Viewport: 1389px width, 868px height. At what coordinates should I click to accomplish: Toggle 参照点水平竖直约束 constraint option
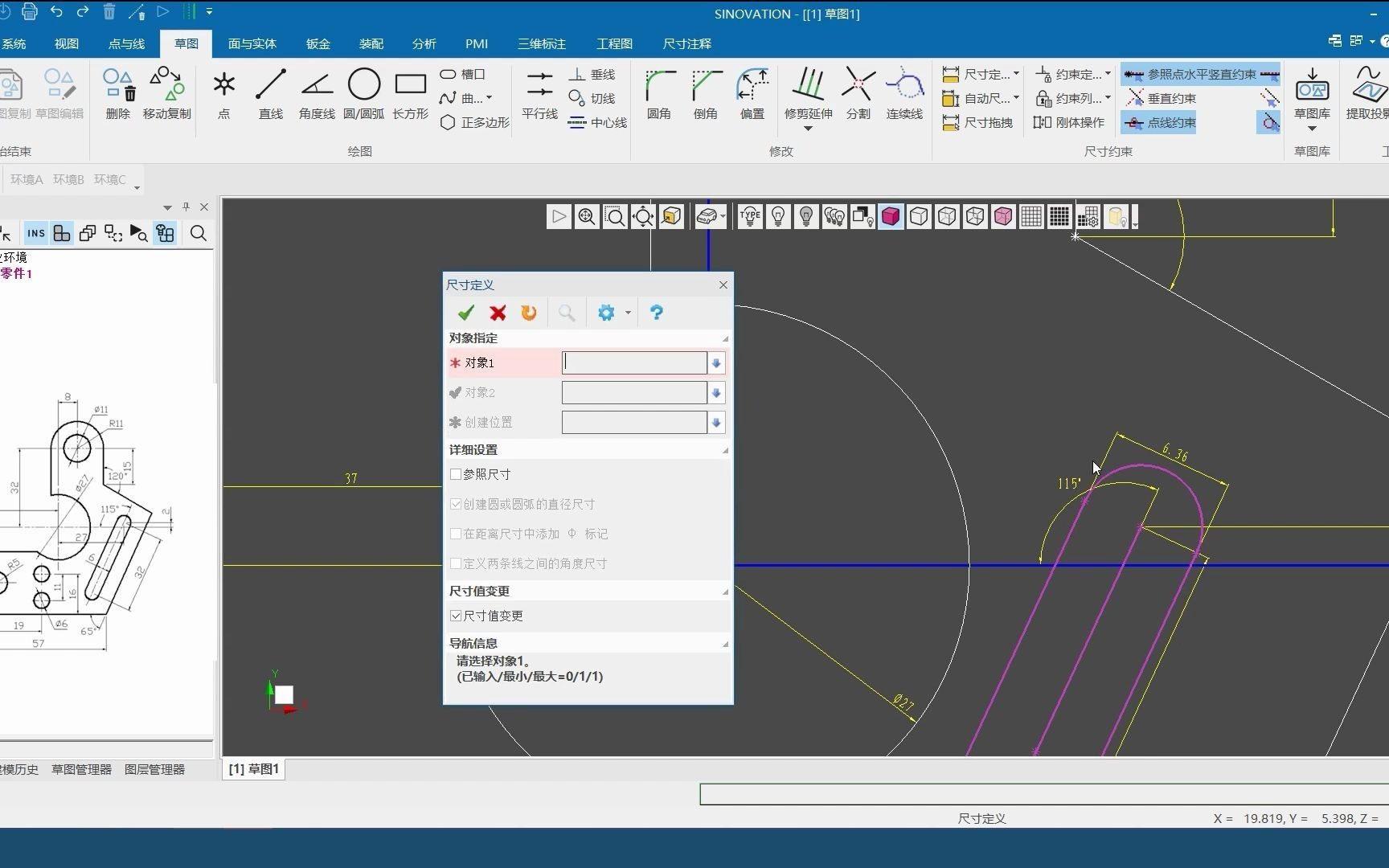[x=1200, y=74]
